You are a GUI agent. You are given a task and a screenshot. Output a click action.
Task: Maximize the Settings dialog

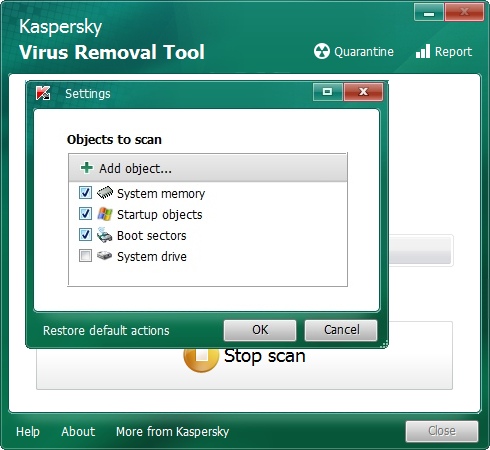(x=328, y=92)
